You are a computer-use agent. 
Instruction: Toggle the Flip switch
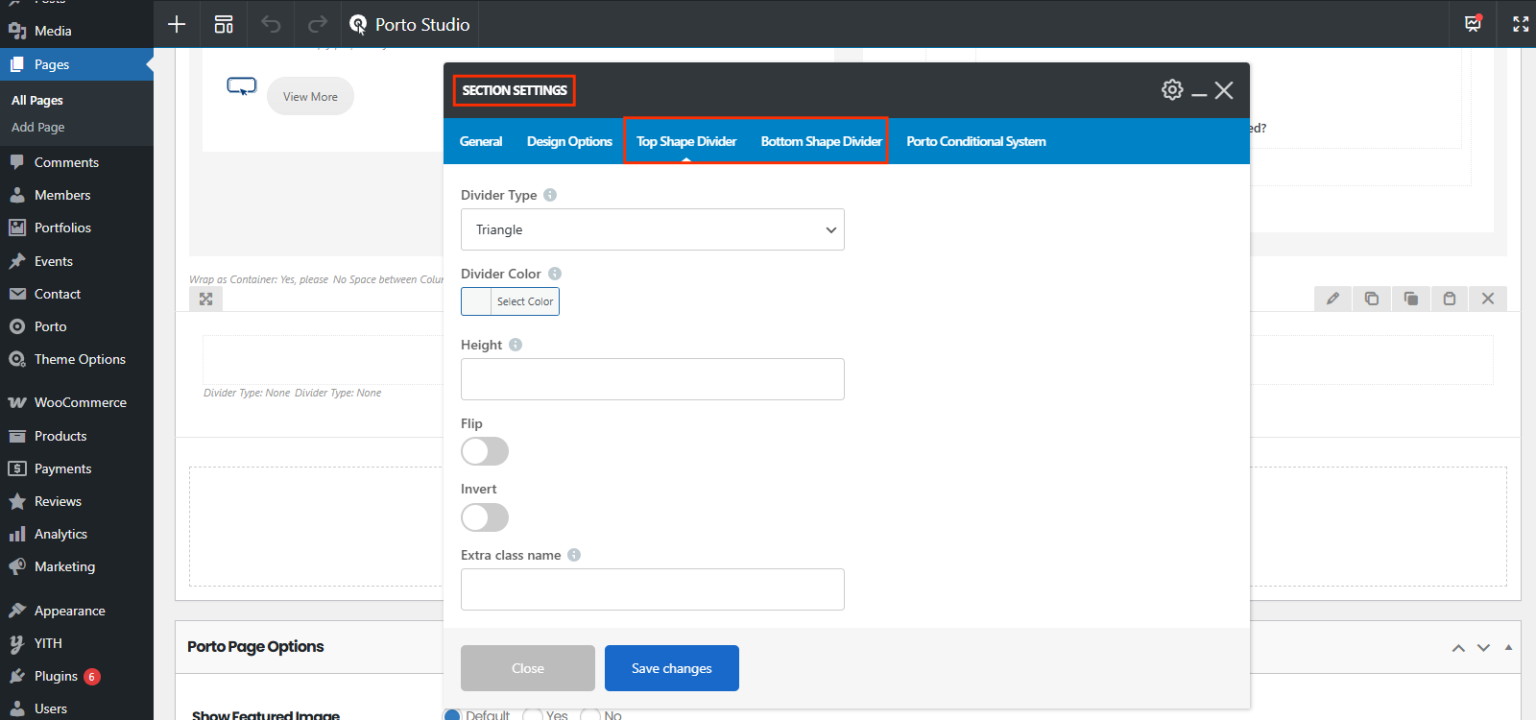485,452
